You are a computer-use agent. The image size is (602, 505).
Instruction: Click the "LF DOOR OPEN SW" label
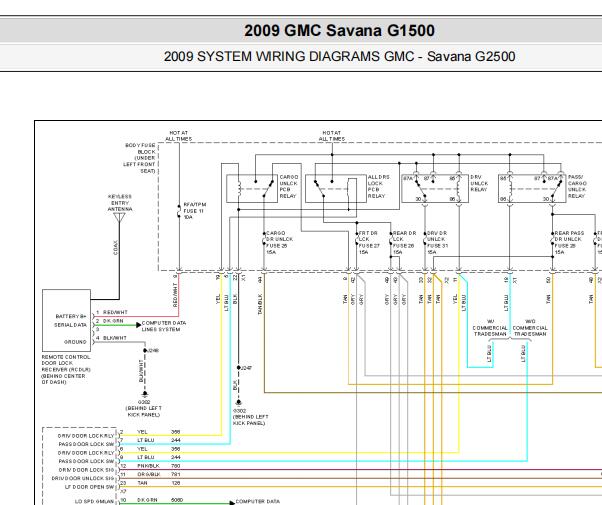pos(89,487)
